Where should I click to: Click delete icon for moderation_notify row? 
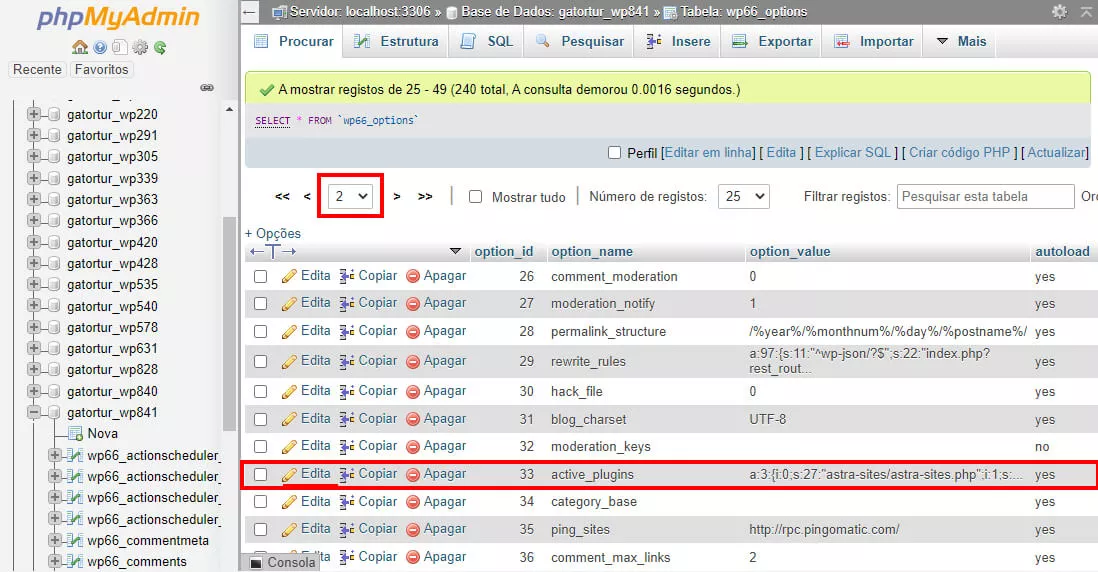click(x=413, y=304)
